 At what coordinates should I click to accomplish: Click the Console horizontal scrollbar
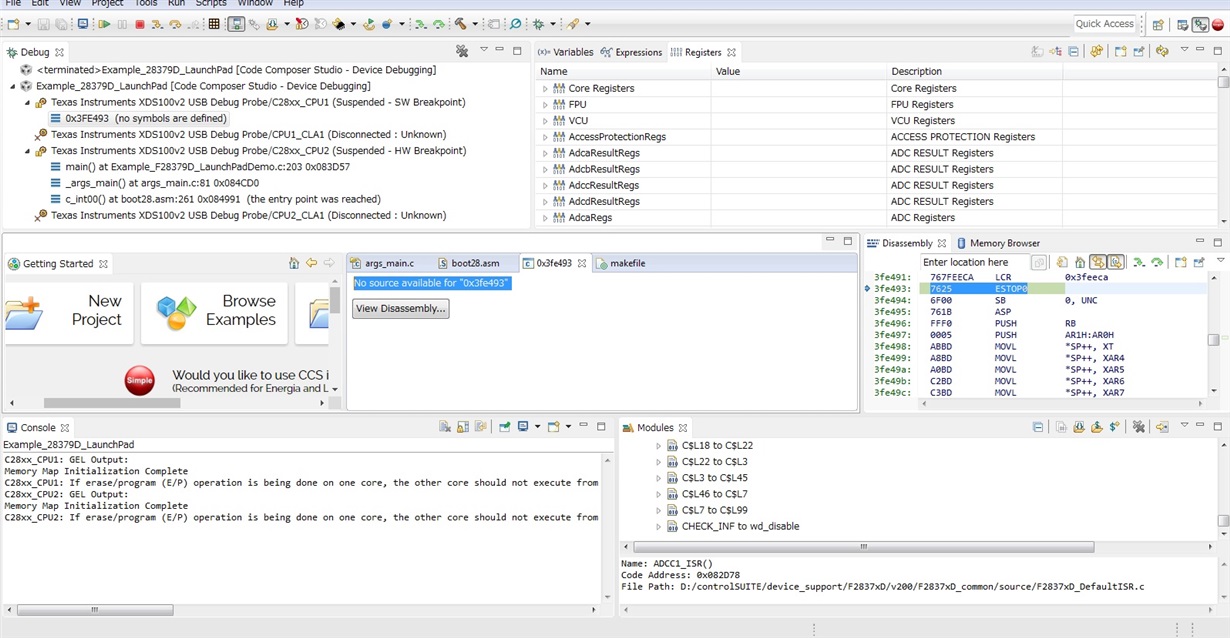click(93, 609)
